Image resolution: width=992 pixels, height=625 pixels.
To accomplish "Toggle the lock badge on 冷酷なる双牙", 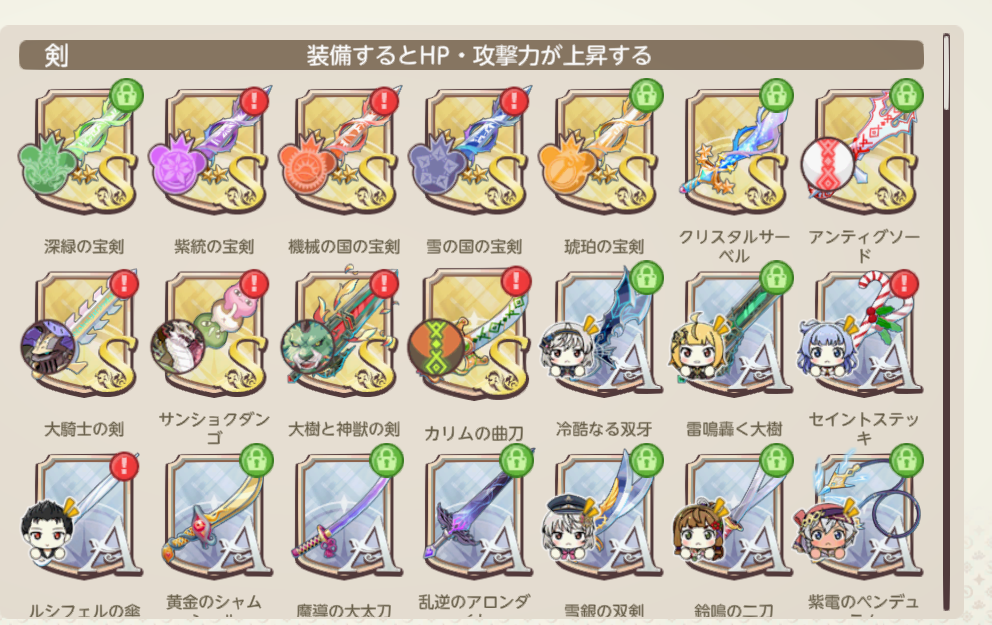I will pyautogui.click(x=646, y=278).
